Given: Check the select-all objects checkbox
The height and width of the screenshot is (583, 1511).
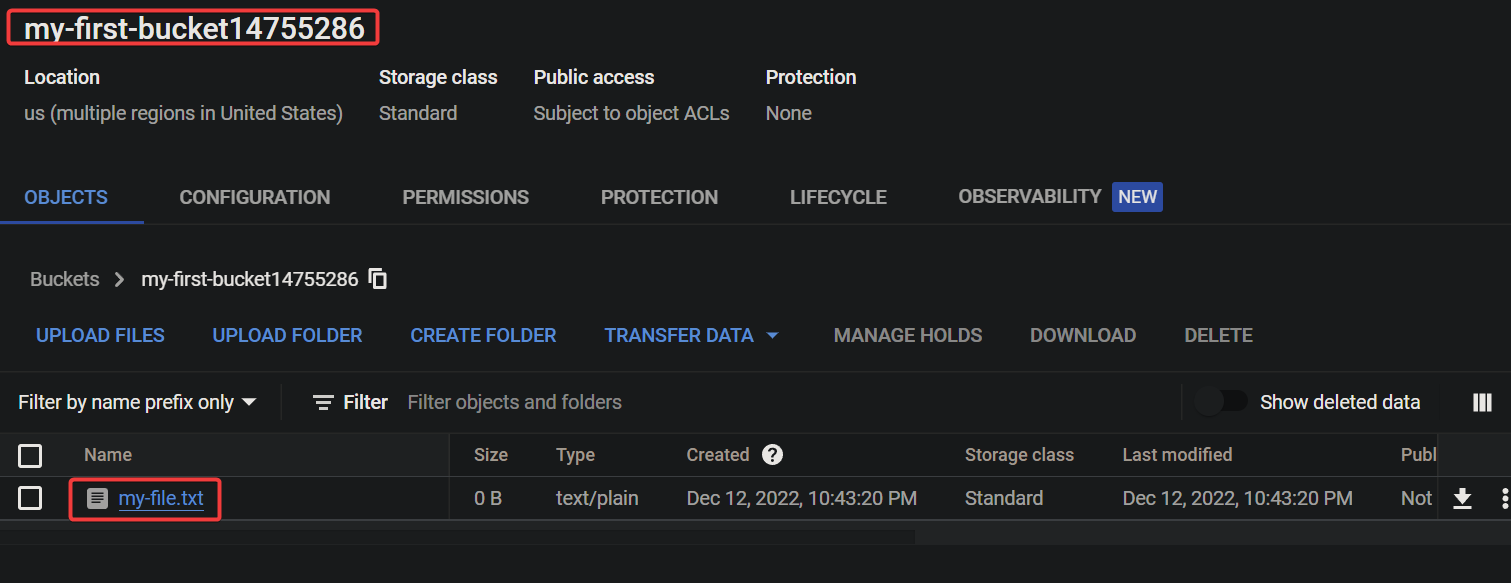Looking at the screenshot, I should 29,455.
